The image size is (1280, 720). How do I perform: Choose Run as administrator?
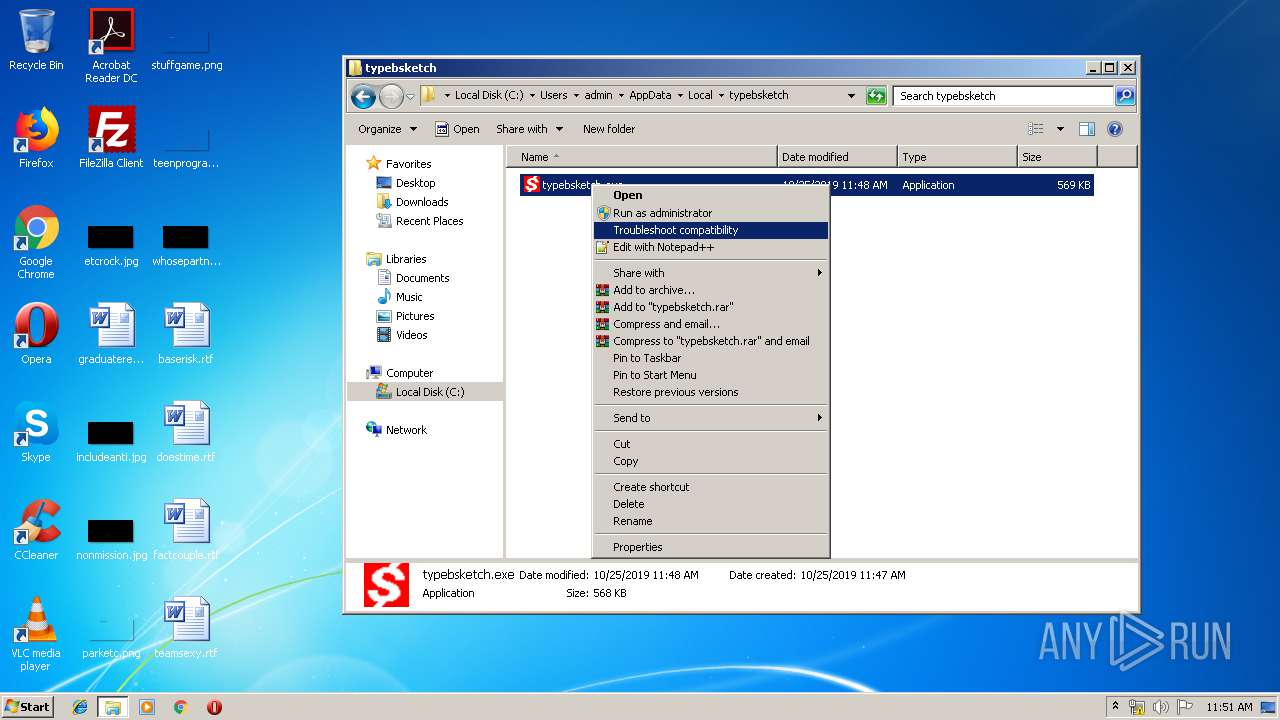711,213
